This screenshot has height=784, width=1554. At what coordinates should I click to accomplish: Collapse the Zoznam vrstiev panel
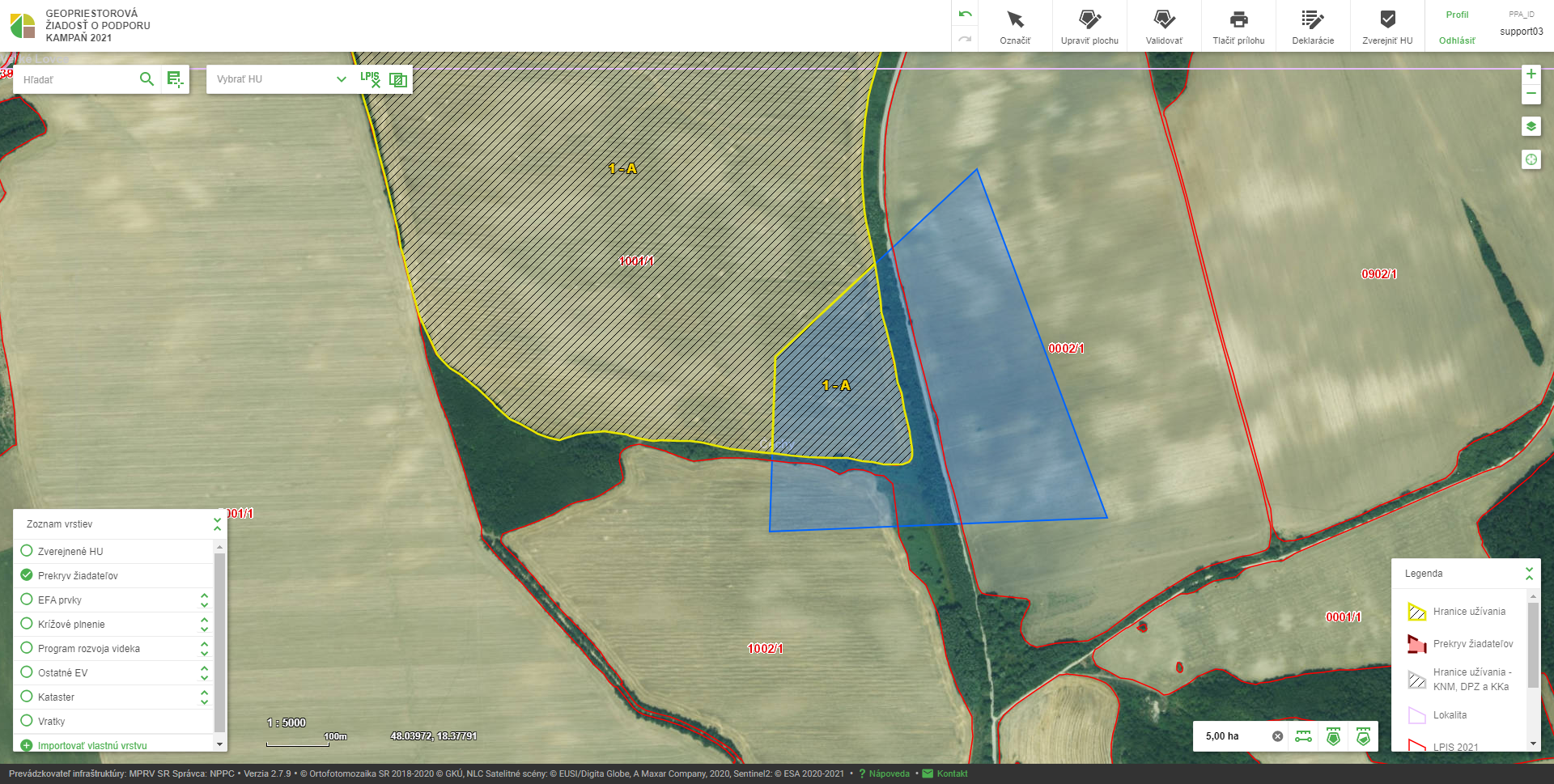(x=217, y=524)
